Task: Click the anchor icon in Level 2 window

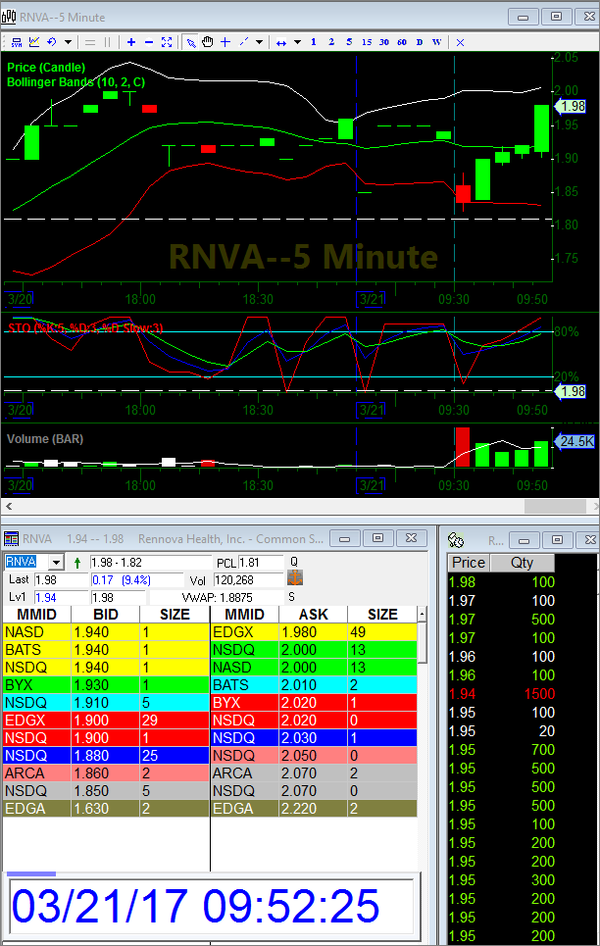Action: click(294, 578)
